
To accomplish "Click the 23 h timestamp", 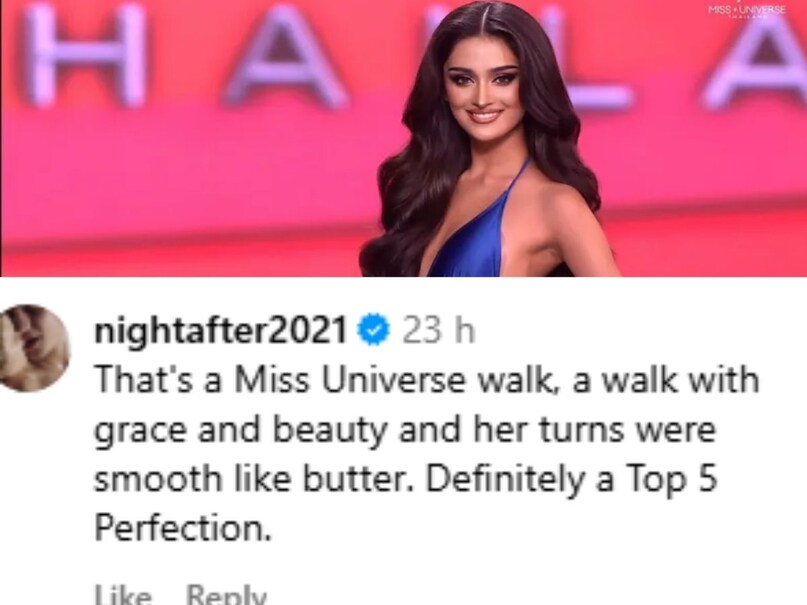I will [437, 330].
